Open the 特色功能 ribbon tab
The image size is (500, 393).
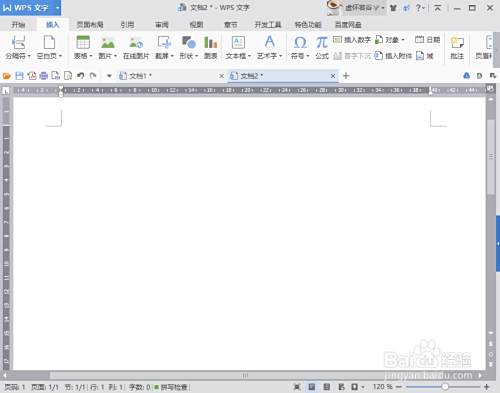pyautogui.click(x=308, y=25)
